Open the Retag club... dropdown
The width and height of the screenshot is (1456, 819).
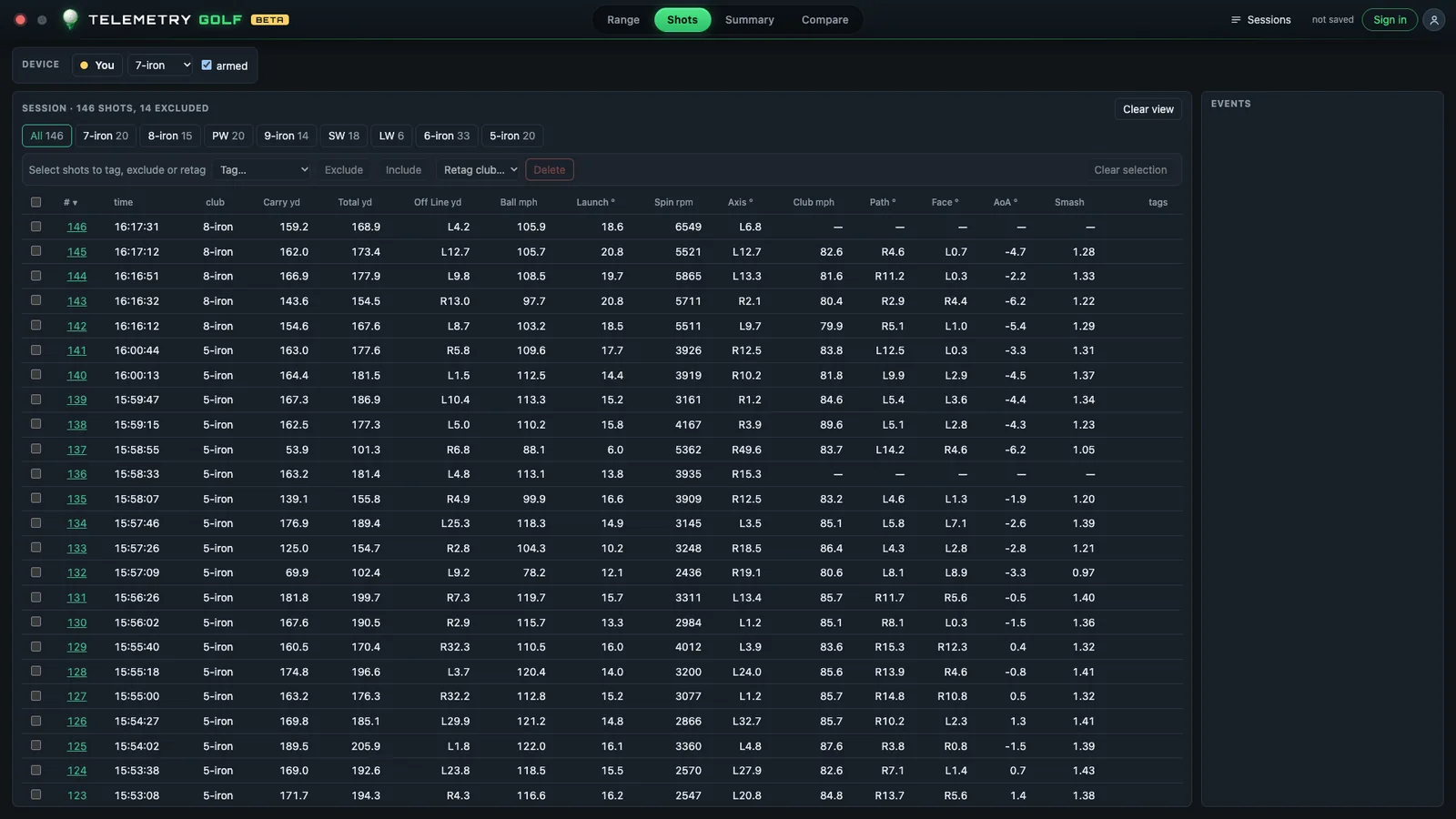tap(480, 170)
